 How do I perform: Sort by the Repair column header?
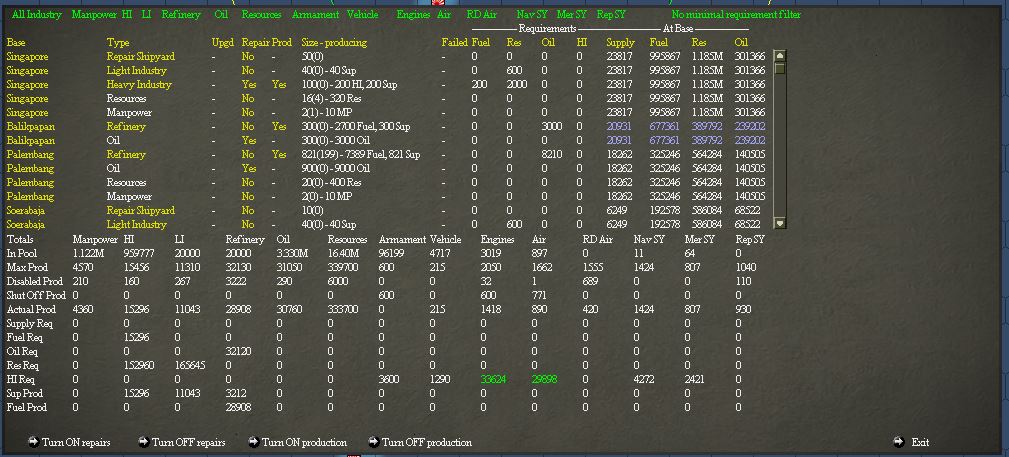(x=255, y=42)
